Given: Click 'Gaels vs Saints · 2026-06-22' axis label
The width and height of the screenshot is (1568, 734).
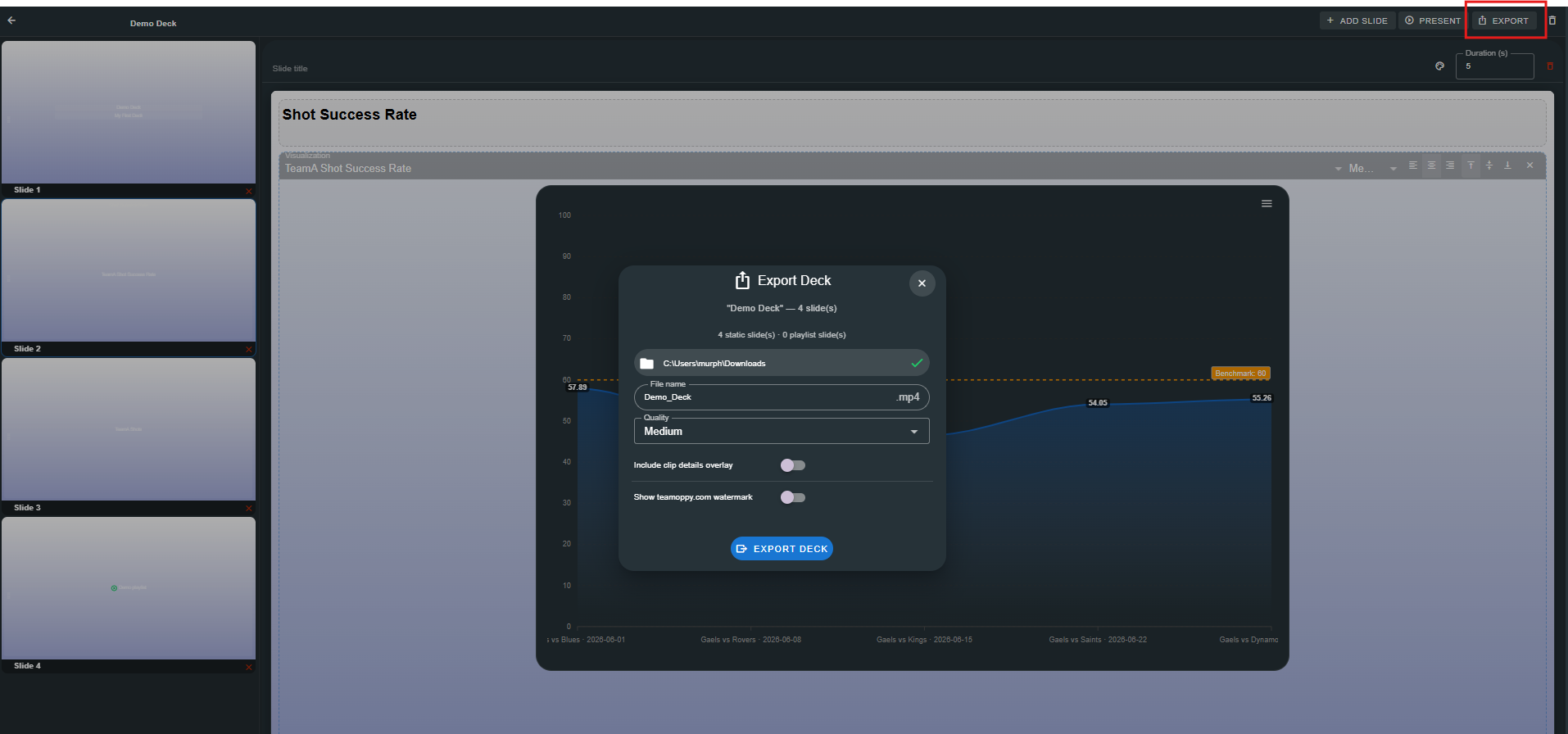Looking at the screenshot, I should coord(1098,640).
